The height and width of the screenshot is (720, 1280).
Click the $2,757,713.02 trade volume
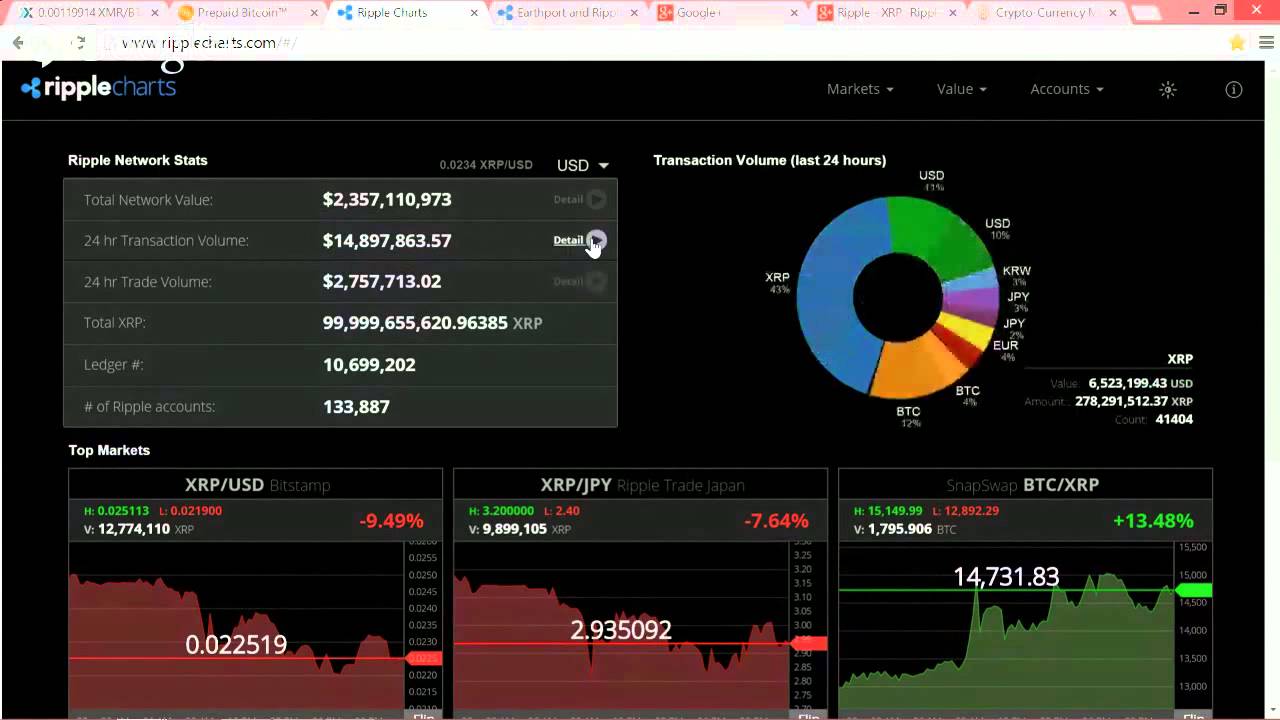coord(382,281)
